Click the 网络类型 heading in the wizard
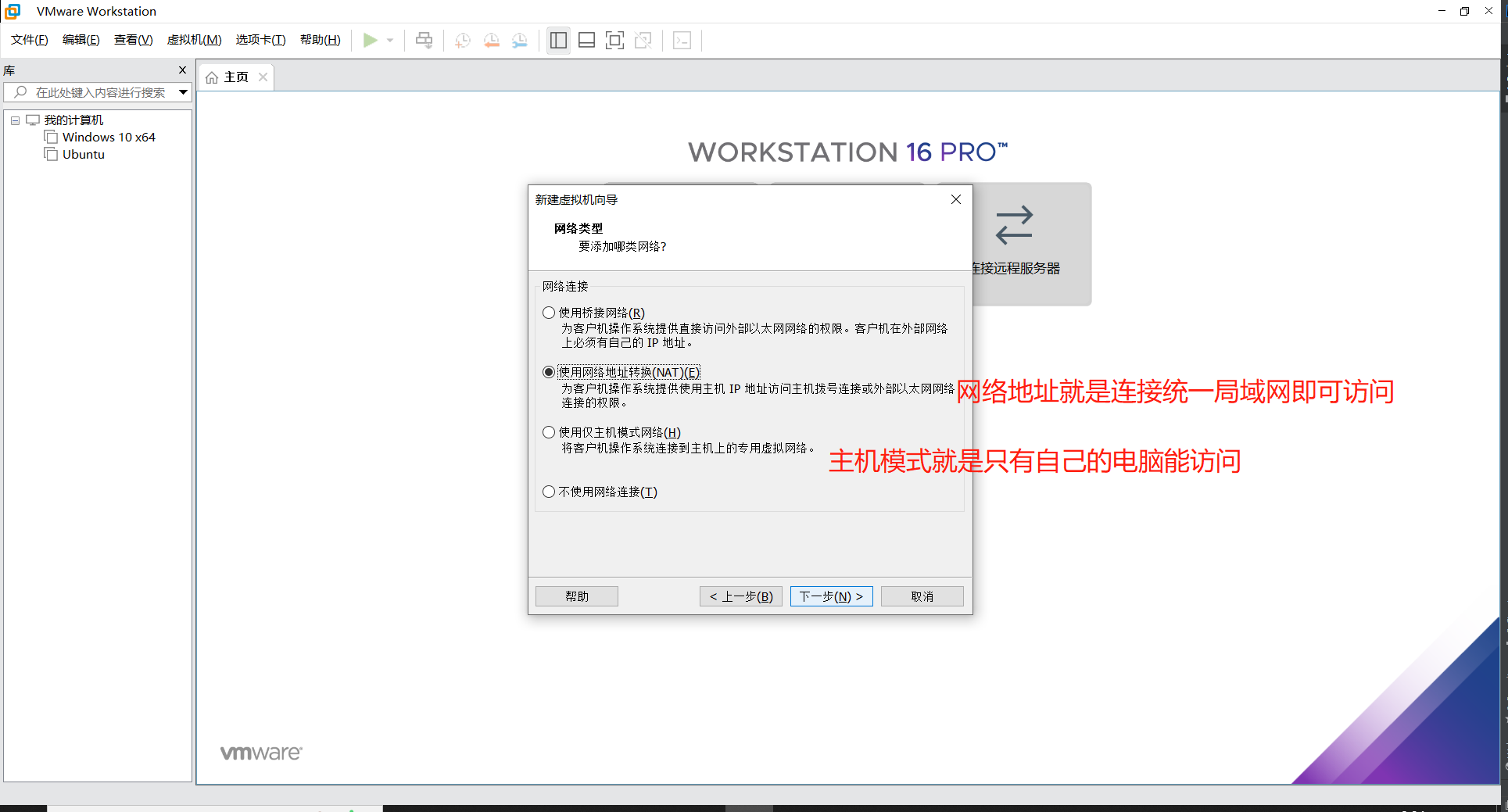The height and width of the screenshot is (812, 1508). [x=578, y=228]
